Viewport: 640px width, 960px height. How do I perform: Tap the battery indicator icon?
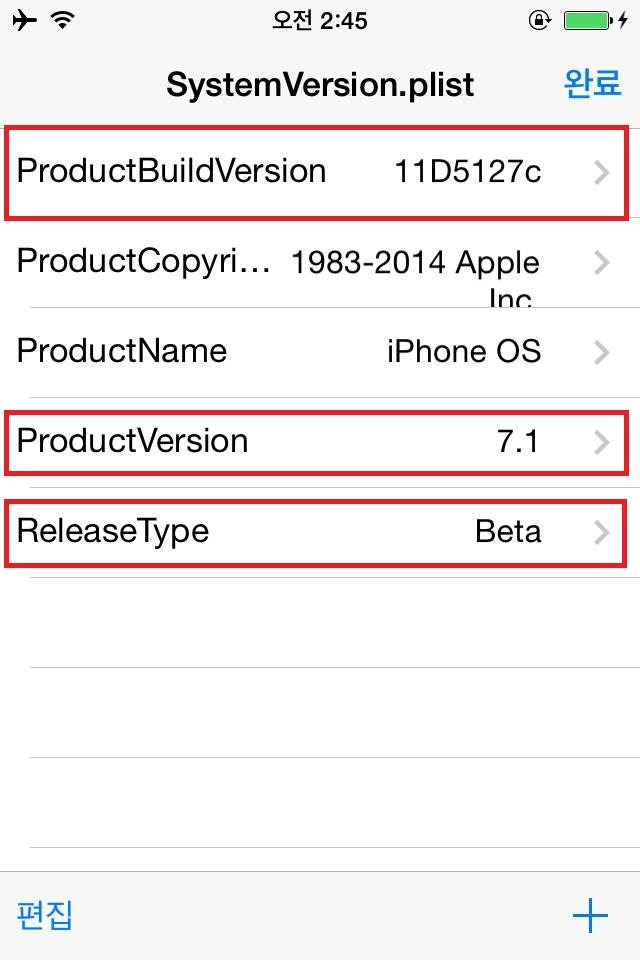(x=588, y=20)
